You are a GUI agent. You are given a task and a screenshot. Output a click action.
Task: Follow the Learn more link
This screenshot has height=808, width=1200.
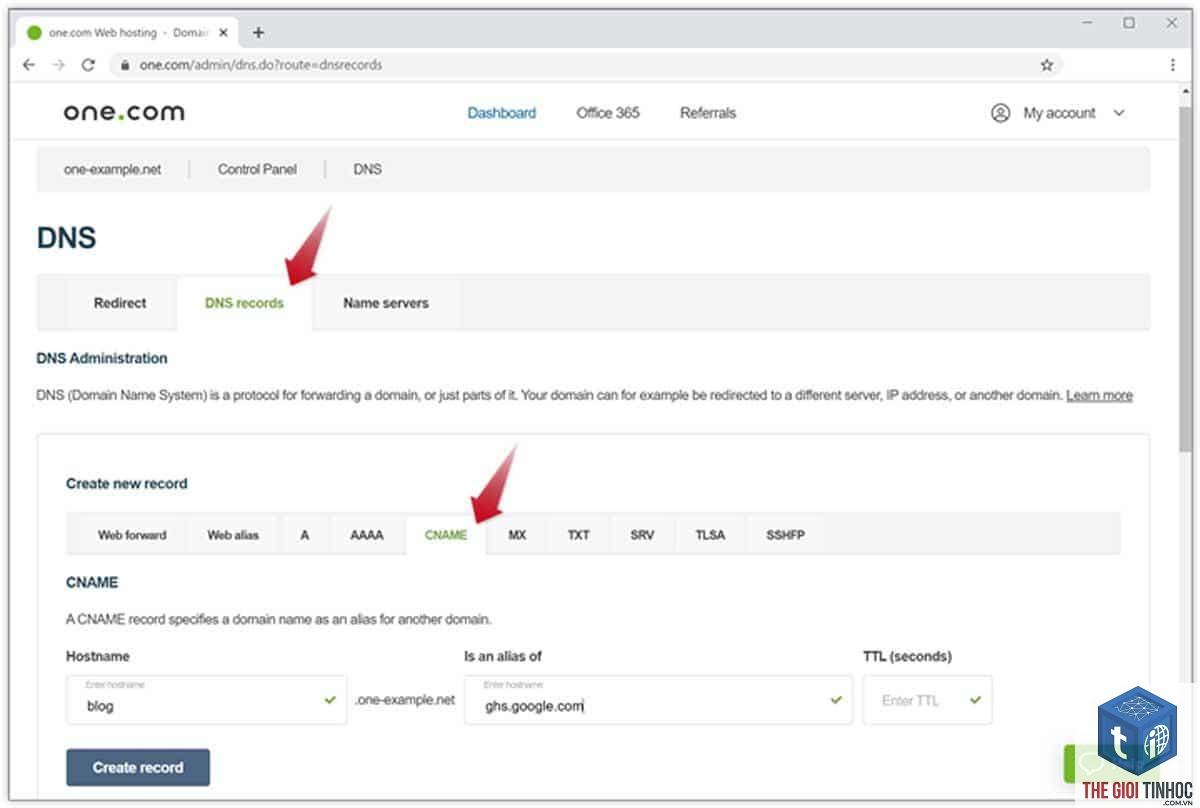pos(1099,396)
